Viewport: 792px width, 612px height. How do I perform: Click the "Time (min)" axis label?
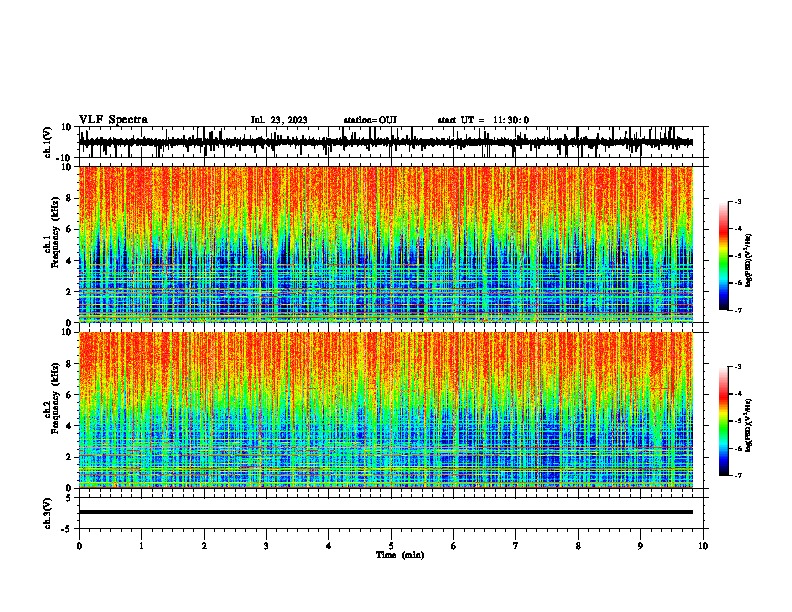pos(400,555)
